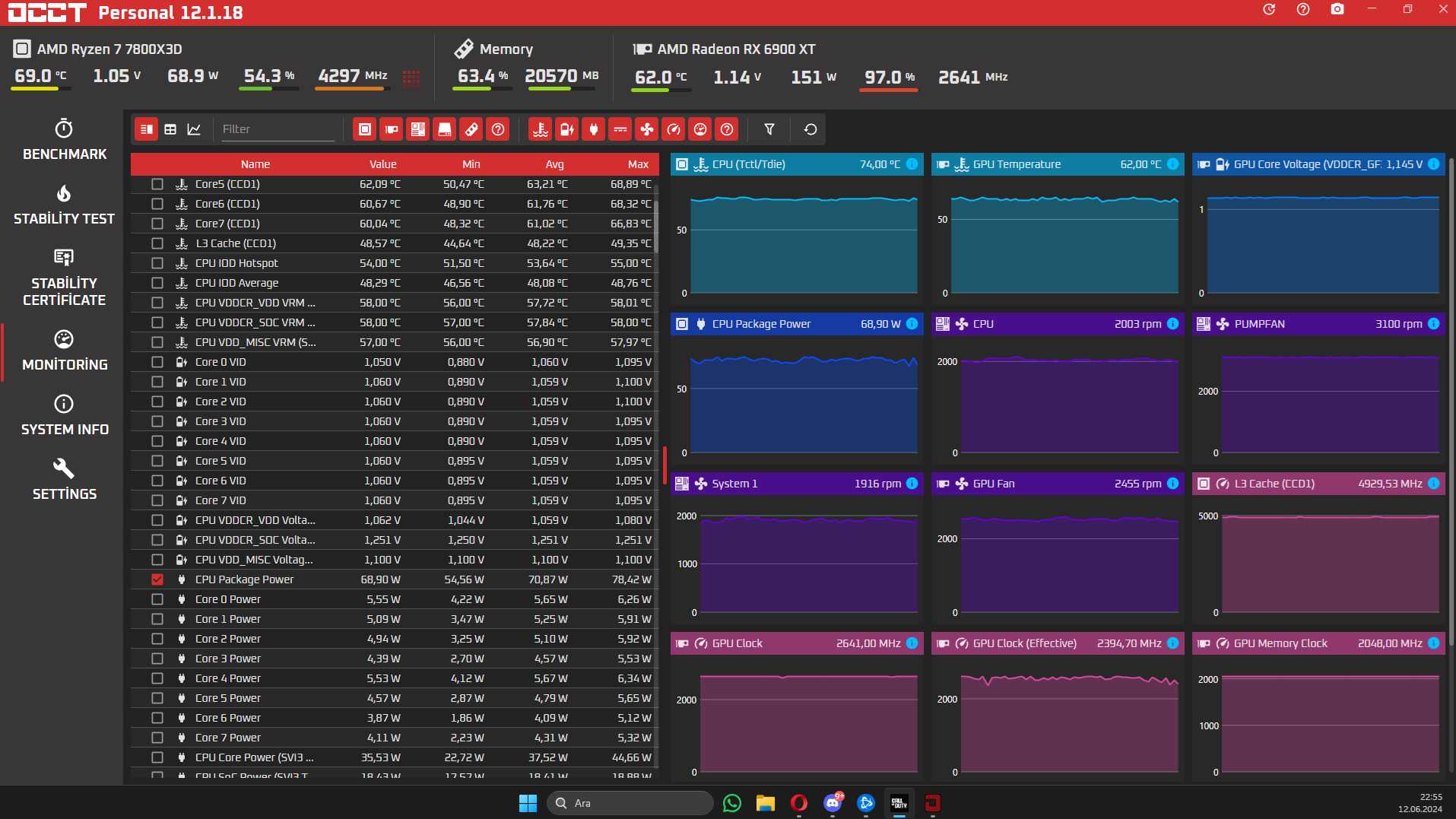The image size is (1456, 819).
Task: Switch to the table-only view icon
Action: click(170, 129)
